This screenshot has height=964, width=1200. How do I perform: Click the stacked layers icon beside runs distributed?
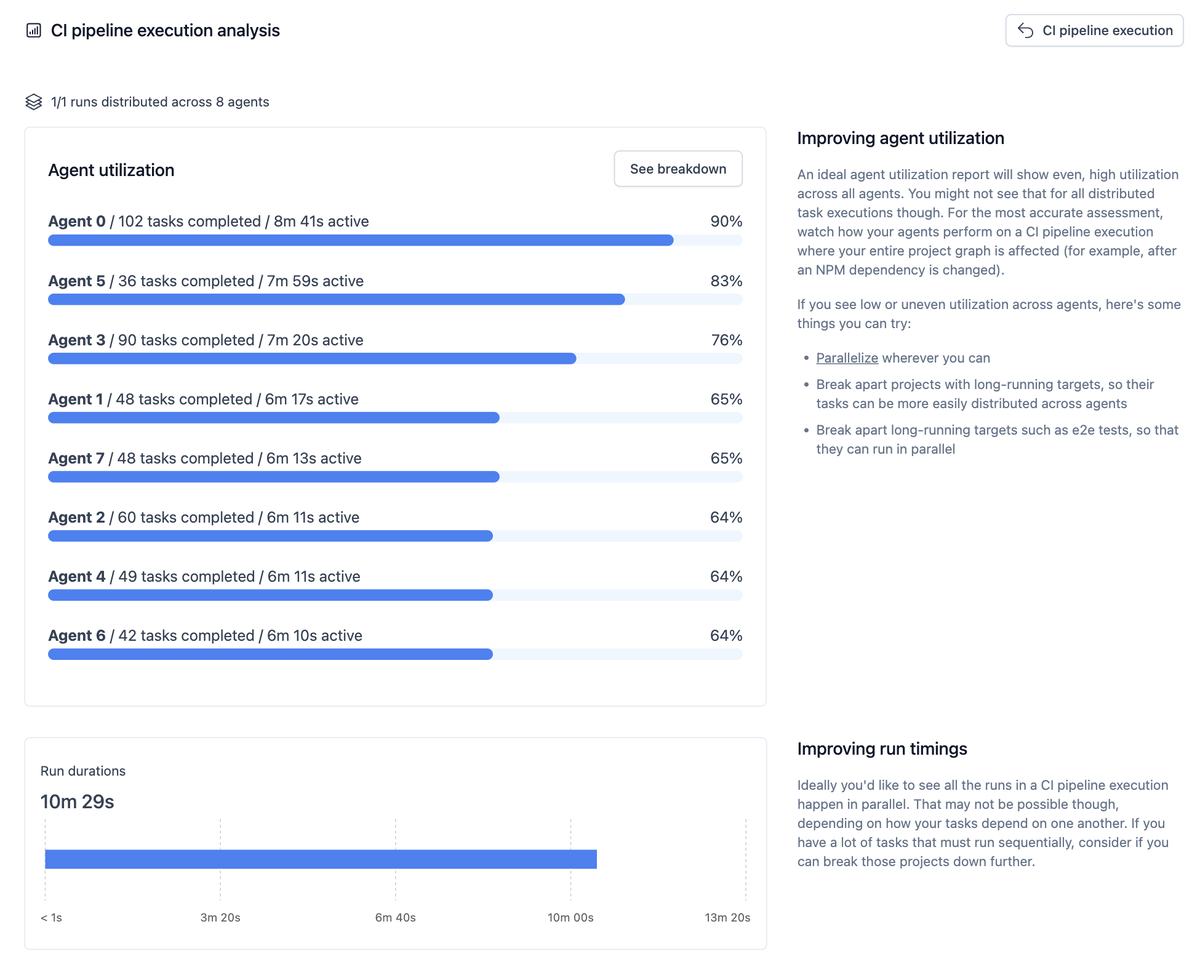34,102
